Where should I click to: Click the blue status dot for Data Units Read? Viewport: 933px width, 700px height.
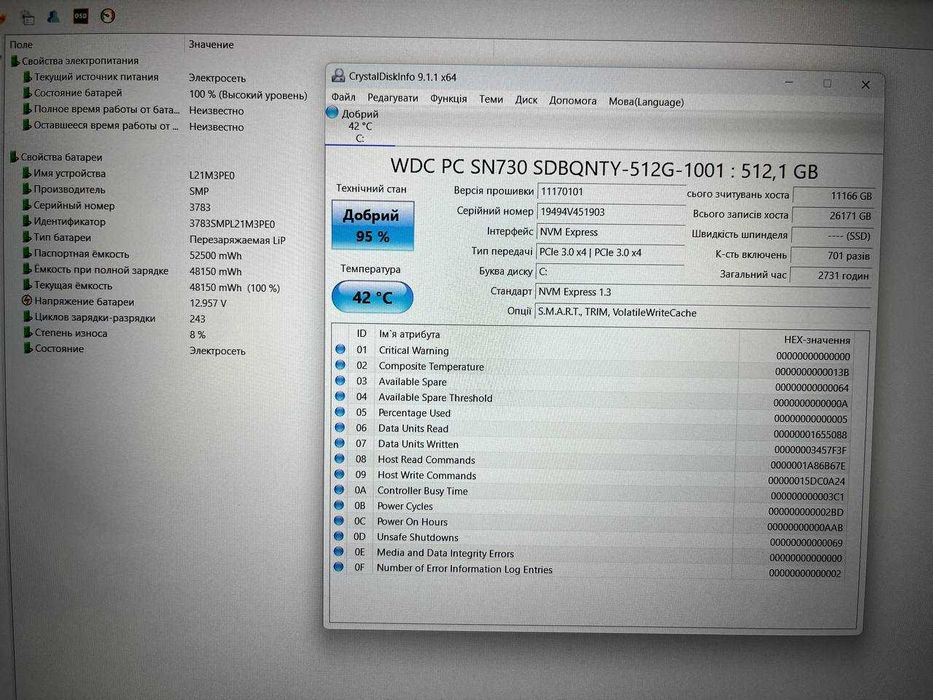point(340,427)
